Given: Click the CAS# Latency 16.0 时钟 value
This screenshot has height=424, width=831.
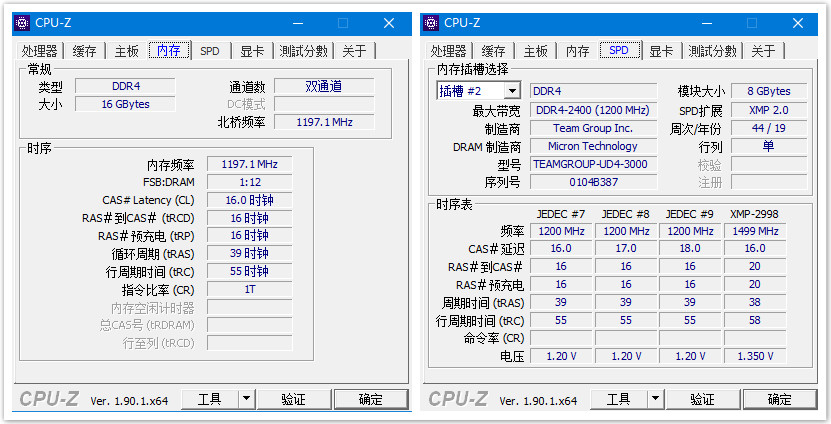Looking at the screenshot, I should pos(249,200).
